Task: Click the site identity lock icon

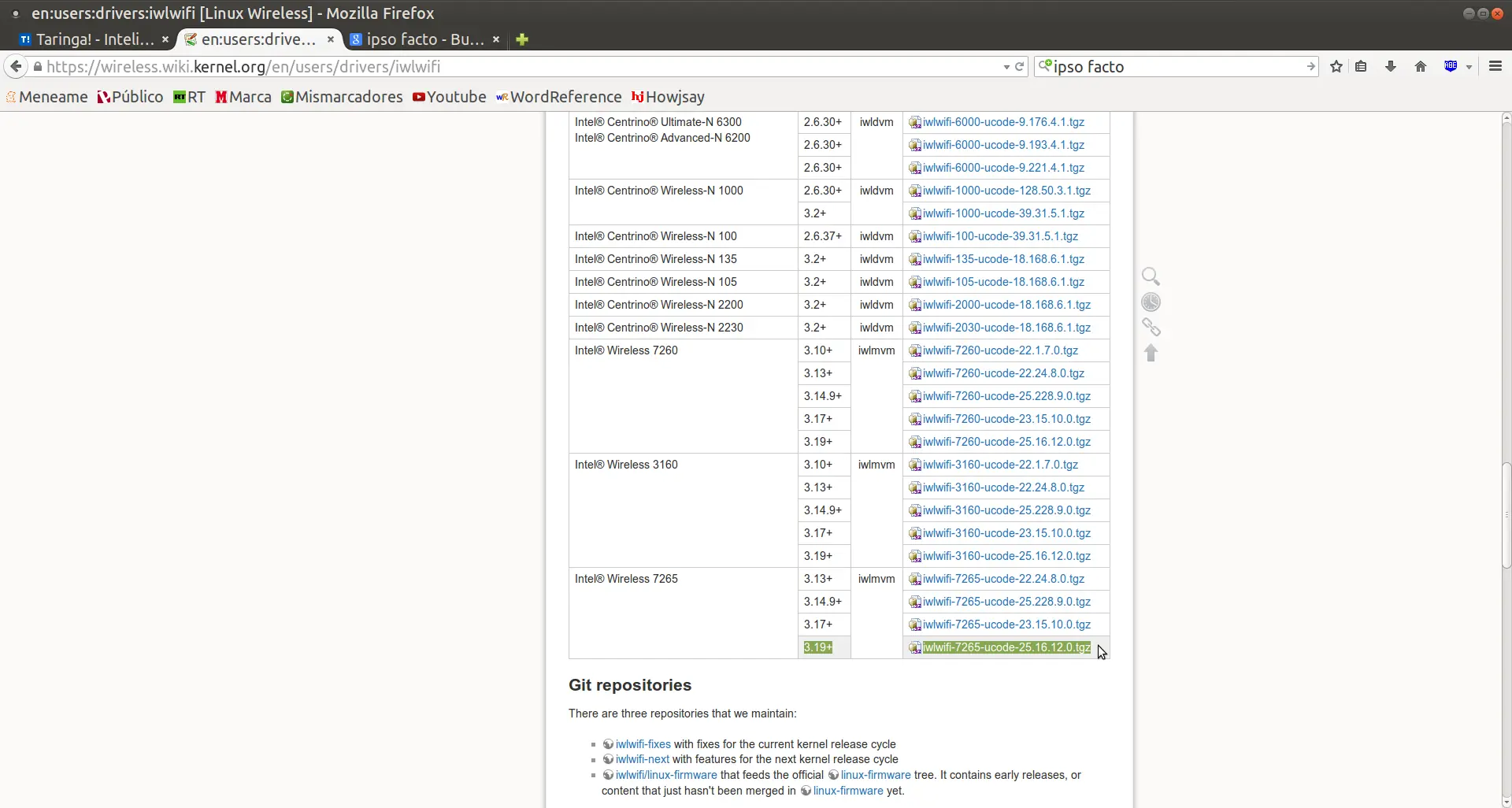Action: [x=37, y=67]
